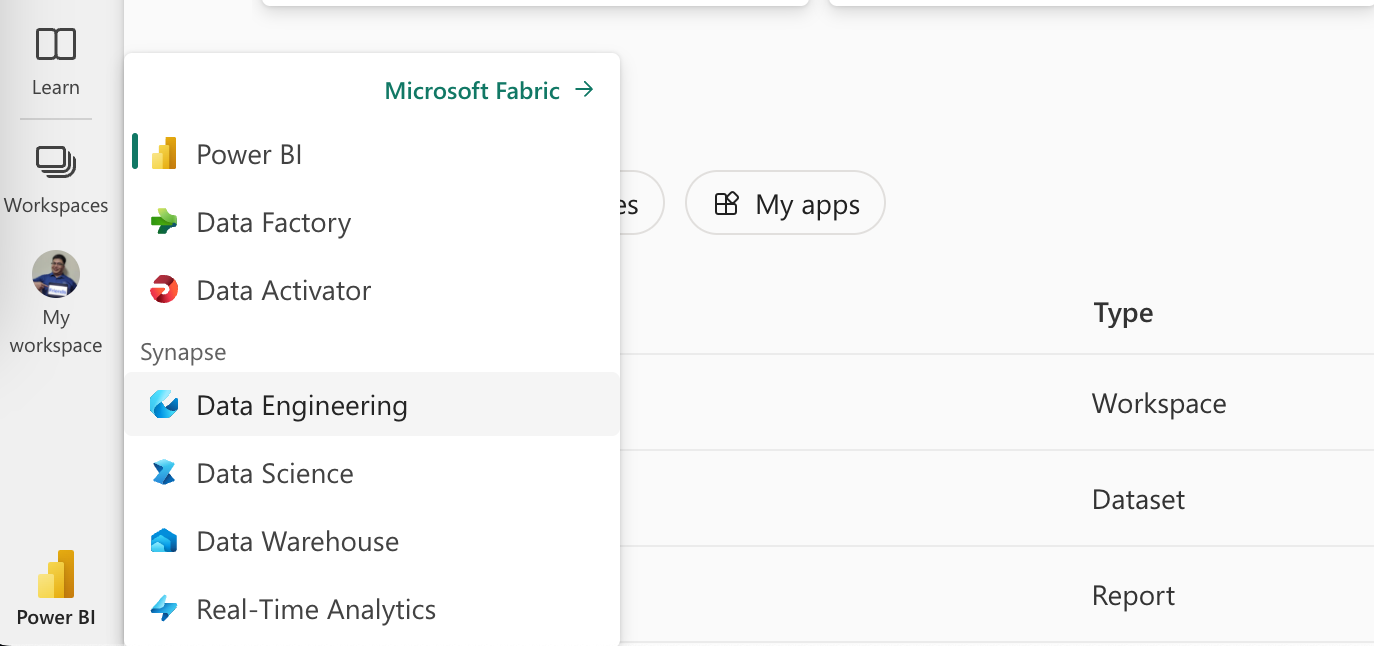Viewport: 1374px width, 646px height.
Task: Click the Power BI experience switcher icon
Action: click(x=56, y=574)
